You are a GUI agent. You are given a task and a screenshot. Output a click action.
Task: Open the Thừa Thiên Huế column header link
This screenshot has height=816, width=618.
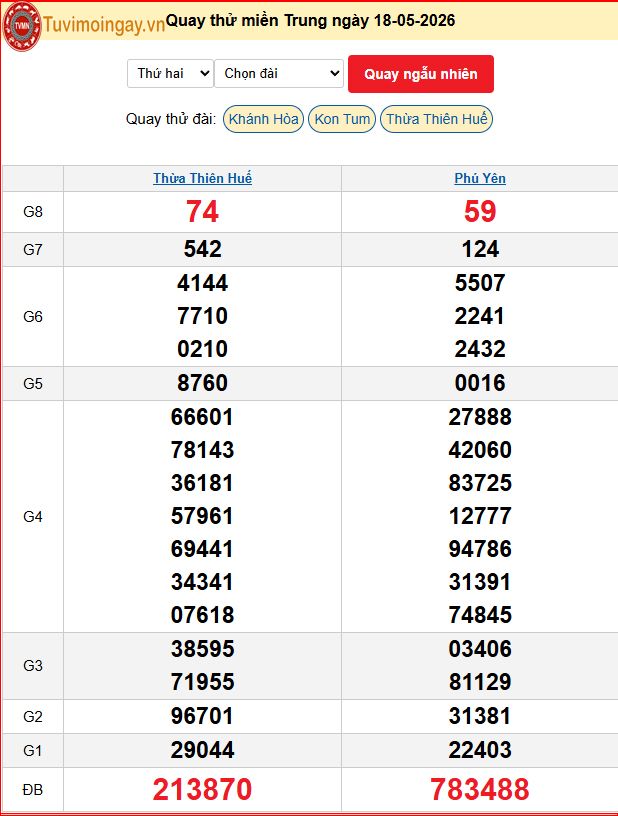pos(202,178)
